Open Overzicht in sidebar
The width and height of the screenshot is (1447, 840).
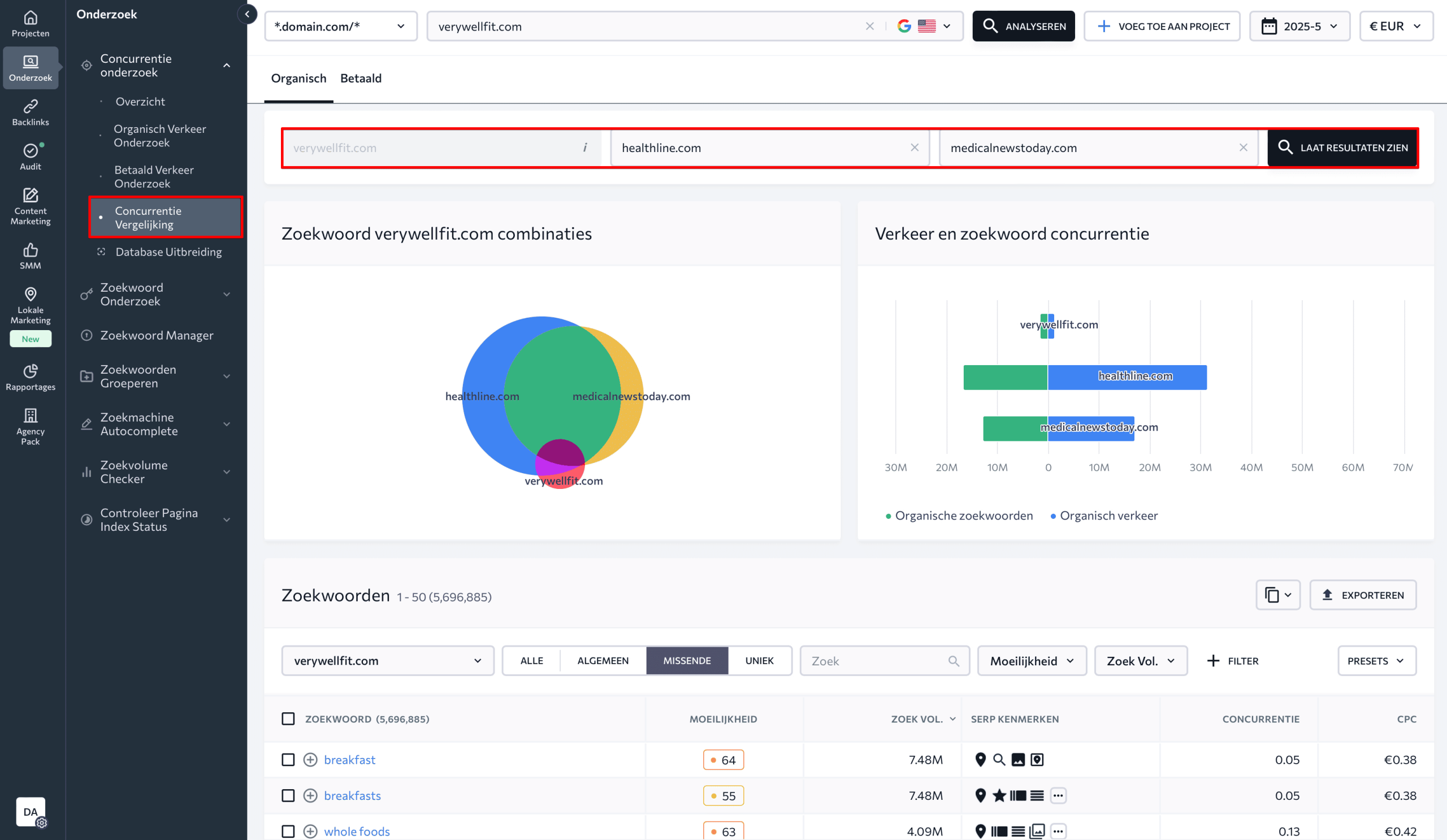coord(140,102)
